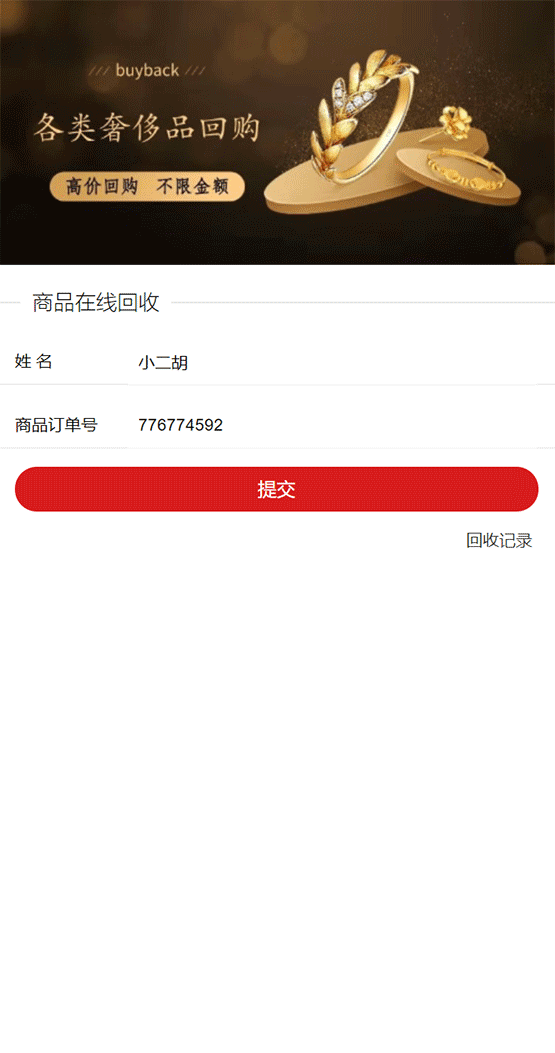Click the dotted divider right of 商品在线回收

pos(363,303)
